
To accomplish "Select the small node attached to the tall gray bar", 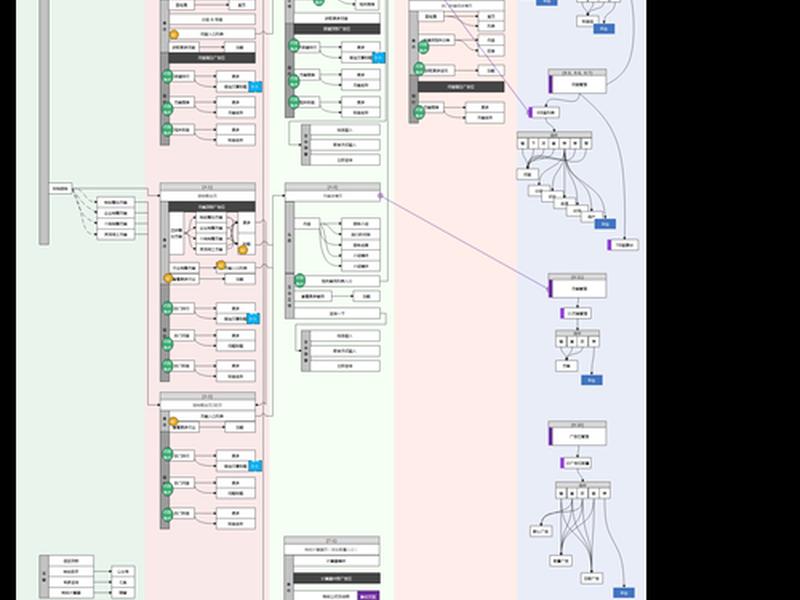I will (61, 188).
